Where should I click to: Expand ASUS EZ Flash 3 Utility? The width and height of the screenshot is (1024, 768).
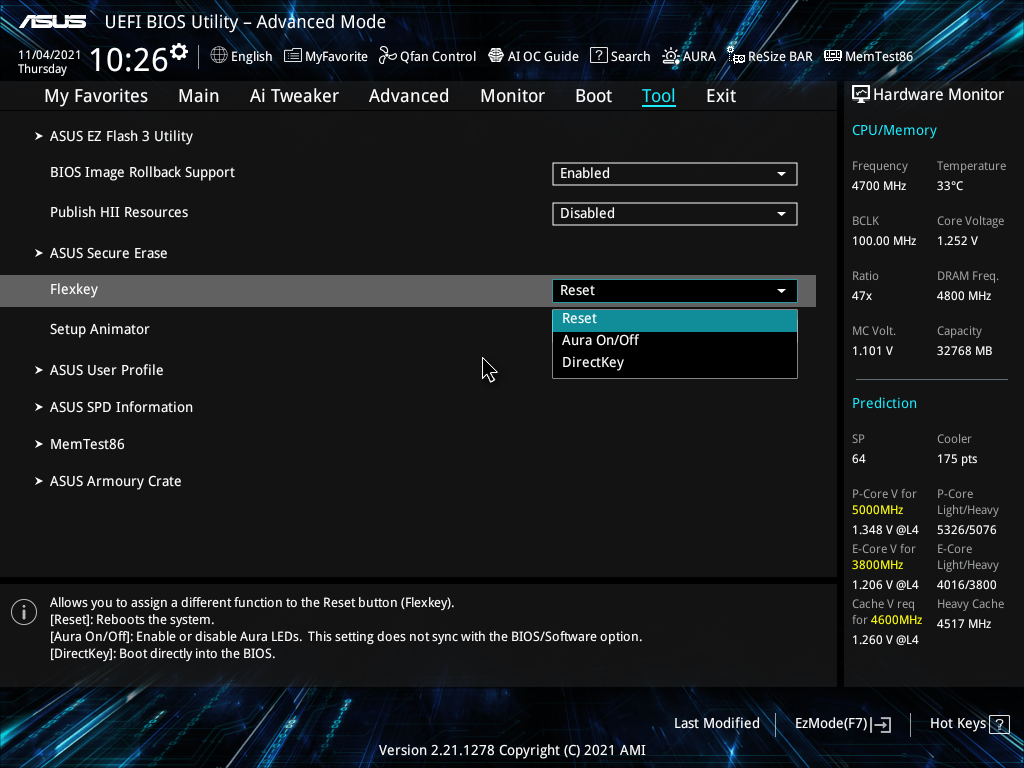tap(121, 136)
